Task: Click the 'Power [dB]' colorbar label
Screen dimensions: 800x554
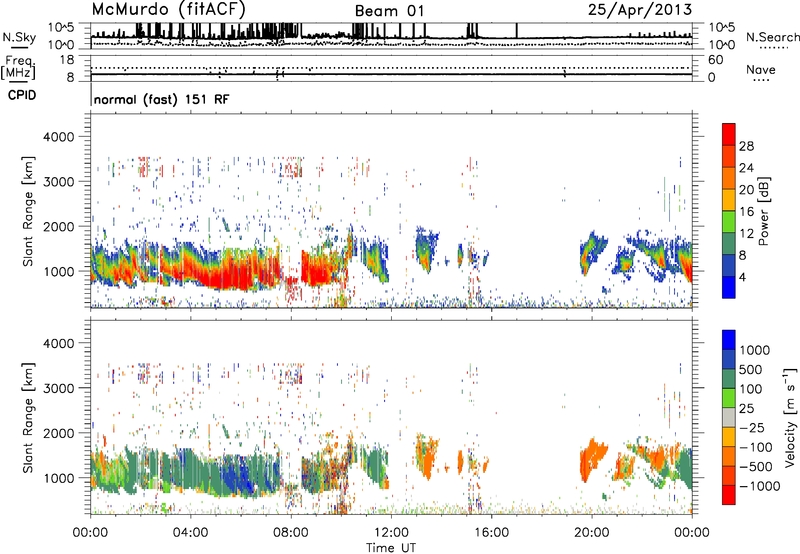Action: point(764,211)
